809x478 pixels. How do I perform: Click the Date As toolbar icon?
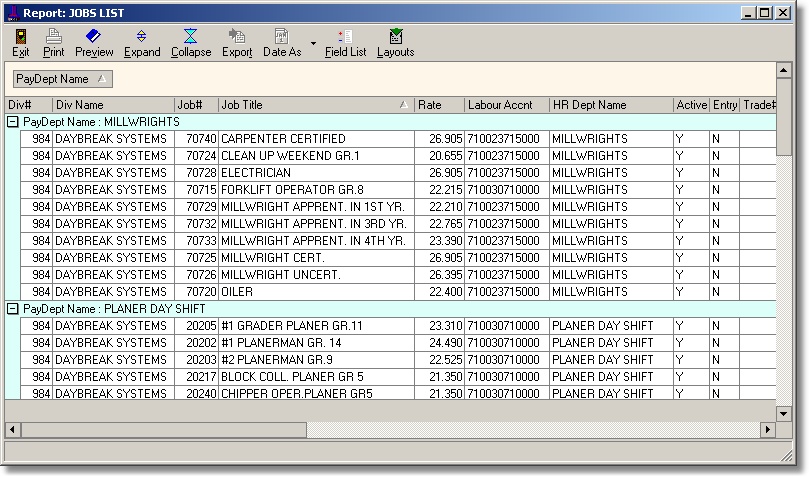coord(282,43)
